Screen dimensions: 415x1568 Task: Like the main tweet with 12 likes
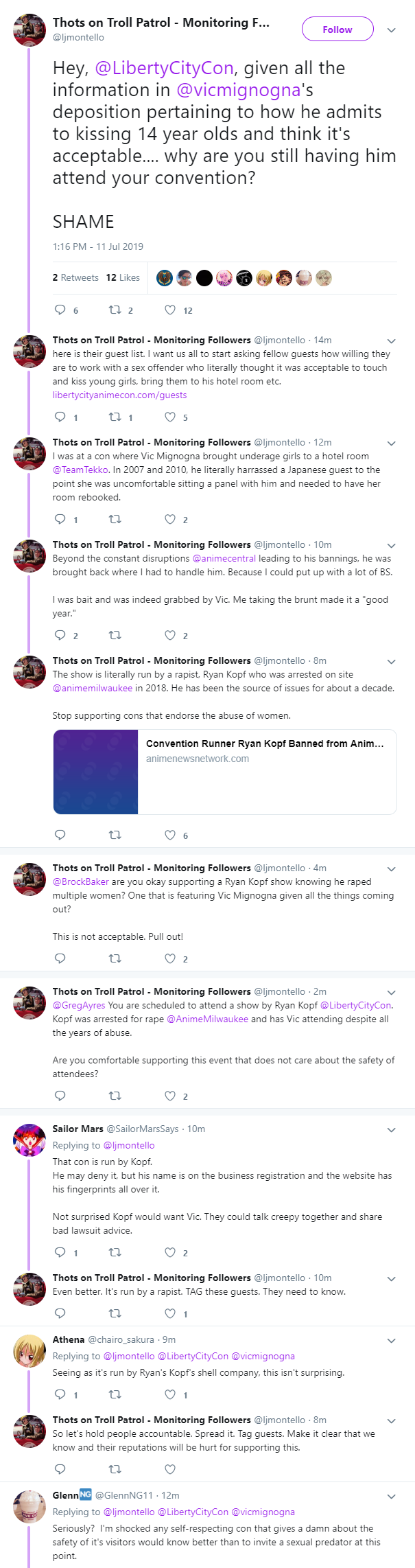coord(170,310)
